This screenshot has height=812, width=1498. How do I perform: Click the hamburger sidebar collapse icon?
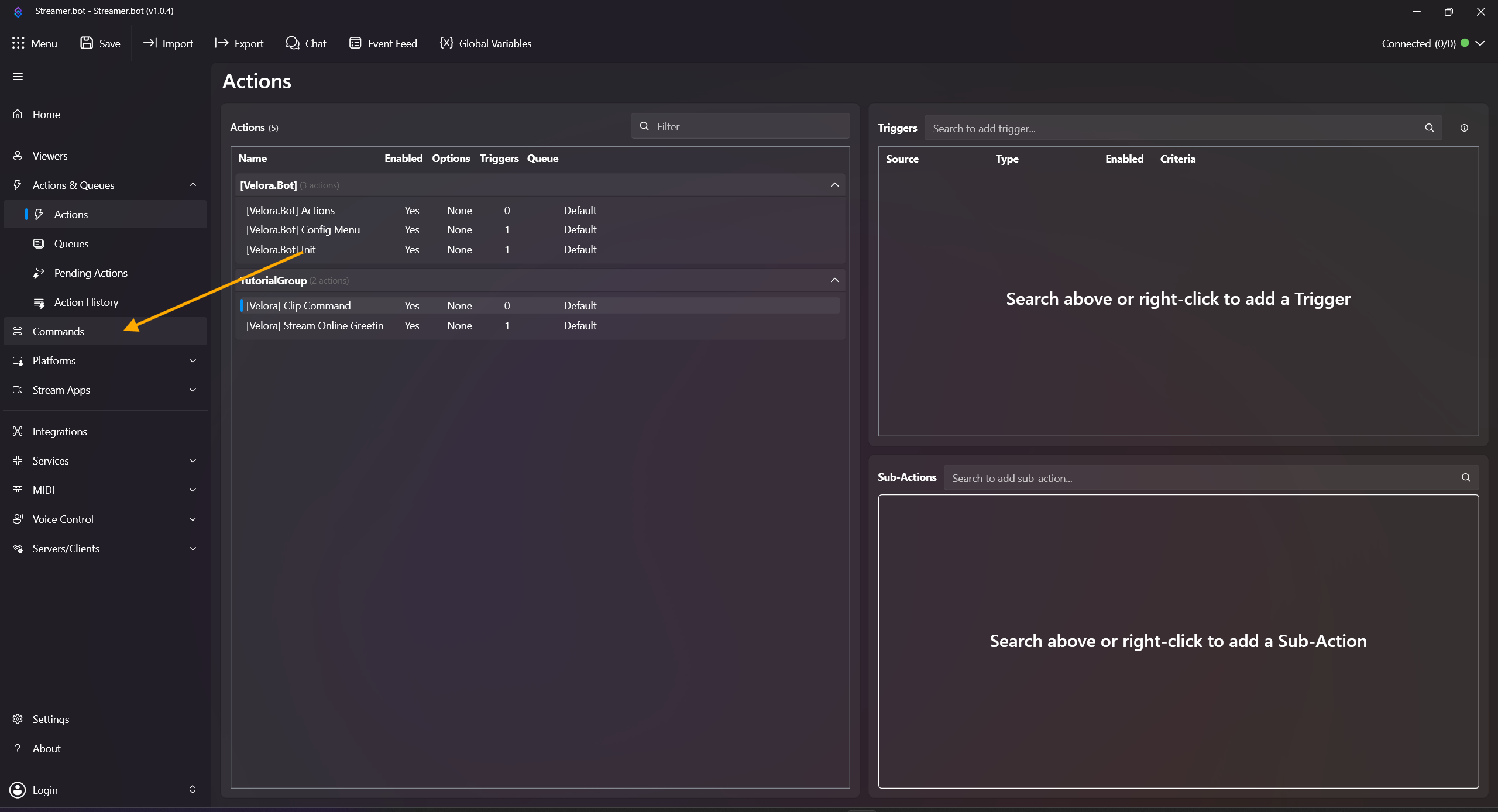pos(18,77)
